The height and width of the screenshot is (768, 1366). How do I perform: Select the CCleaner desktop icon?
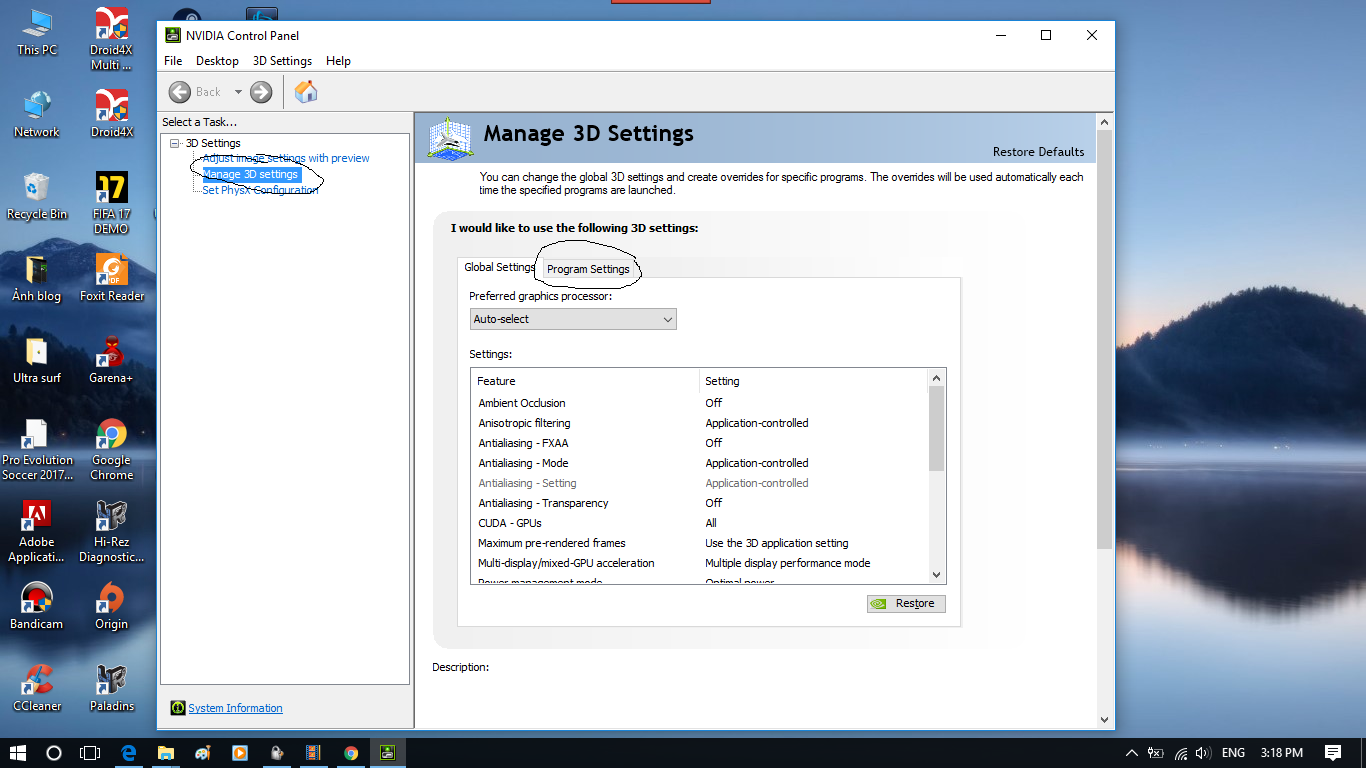[x=37, y=689]
